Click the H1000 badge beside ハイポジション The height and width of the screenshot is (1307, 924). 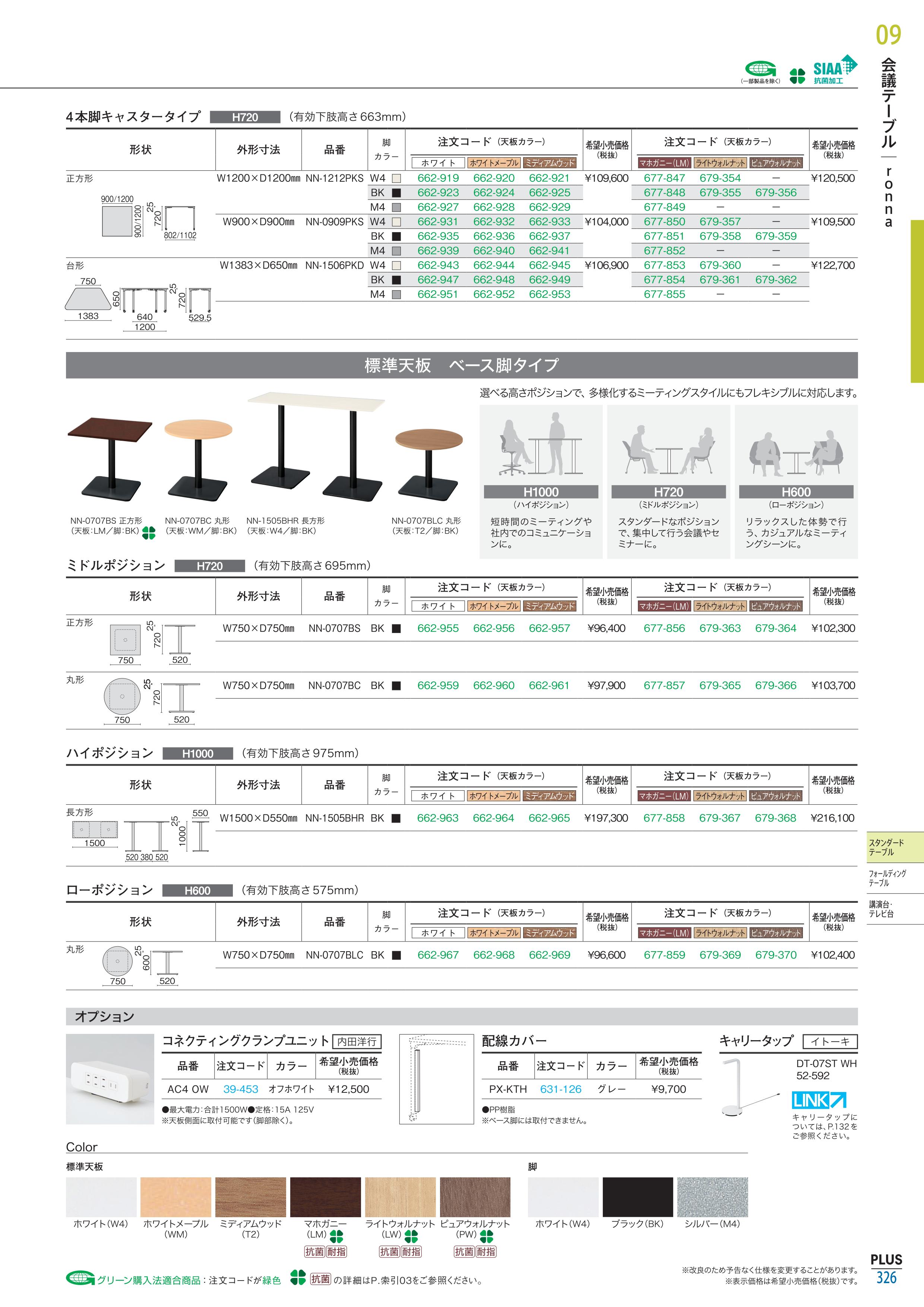pos(197,754)
